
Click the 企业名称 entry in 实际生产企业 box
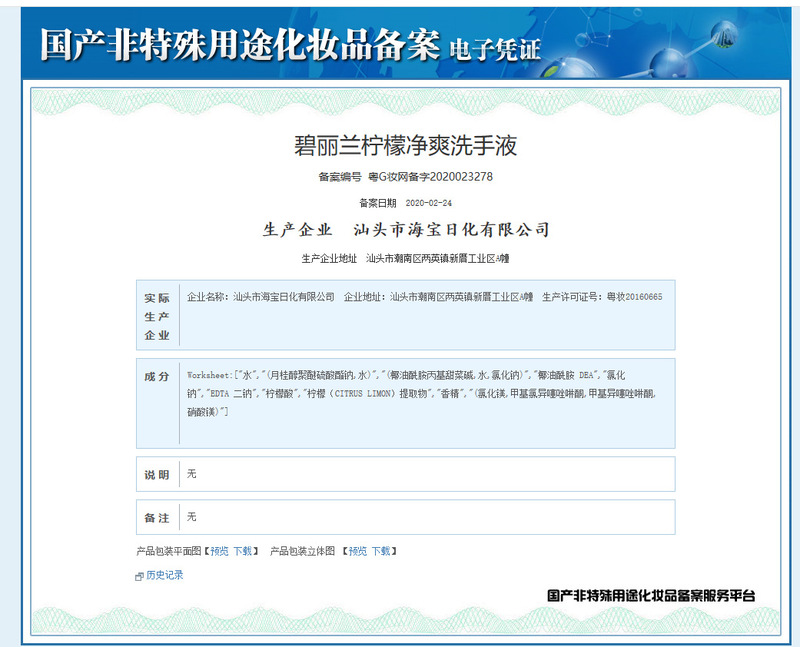261,297
